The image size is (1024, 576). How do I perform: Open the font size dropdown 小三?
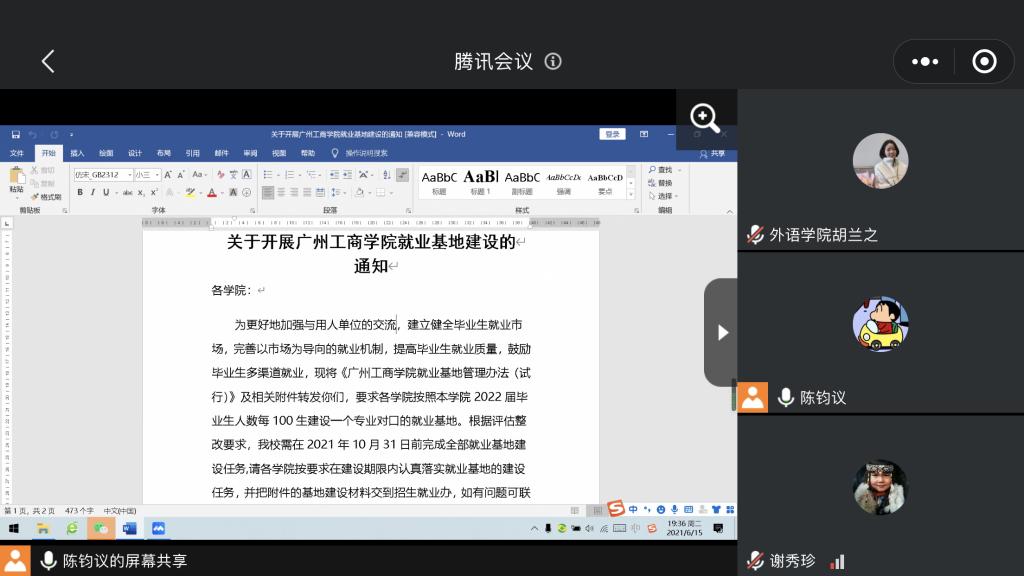tap(147, 175)
